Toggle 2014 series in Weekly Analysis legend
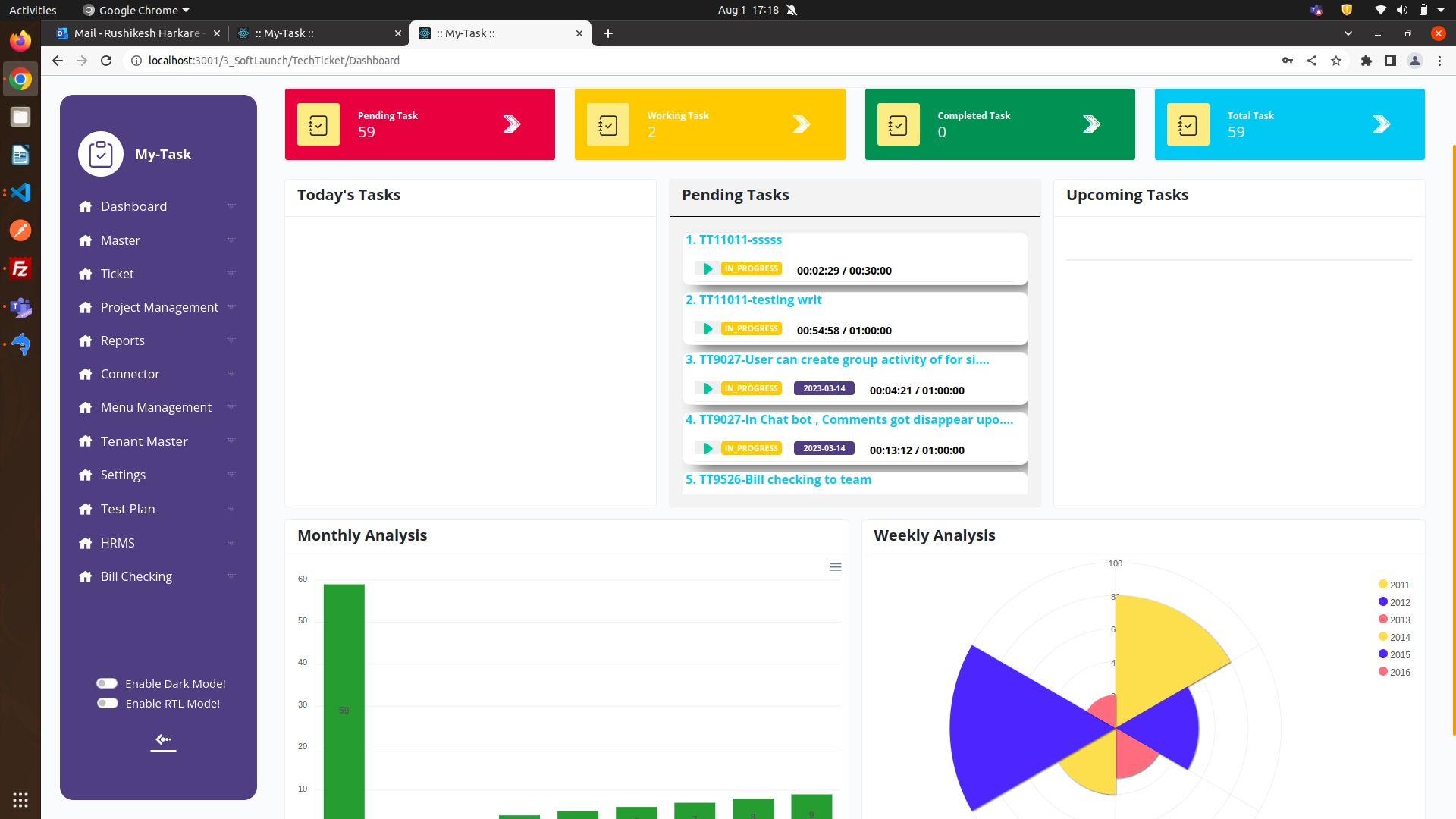 pyautogui.click(x=1394, y=637)
